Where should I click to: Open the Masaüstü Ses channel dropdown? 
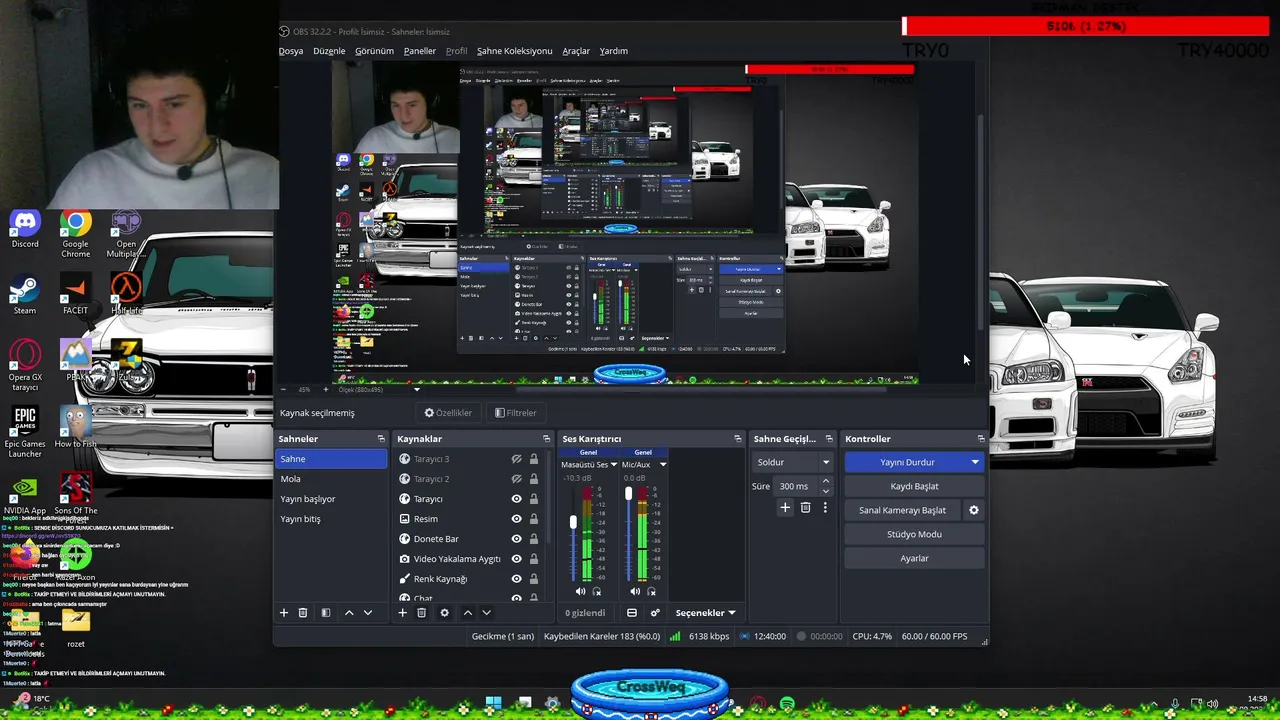point(613,465)
